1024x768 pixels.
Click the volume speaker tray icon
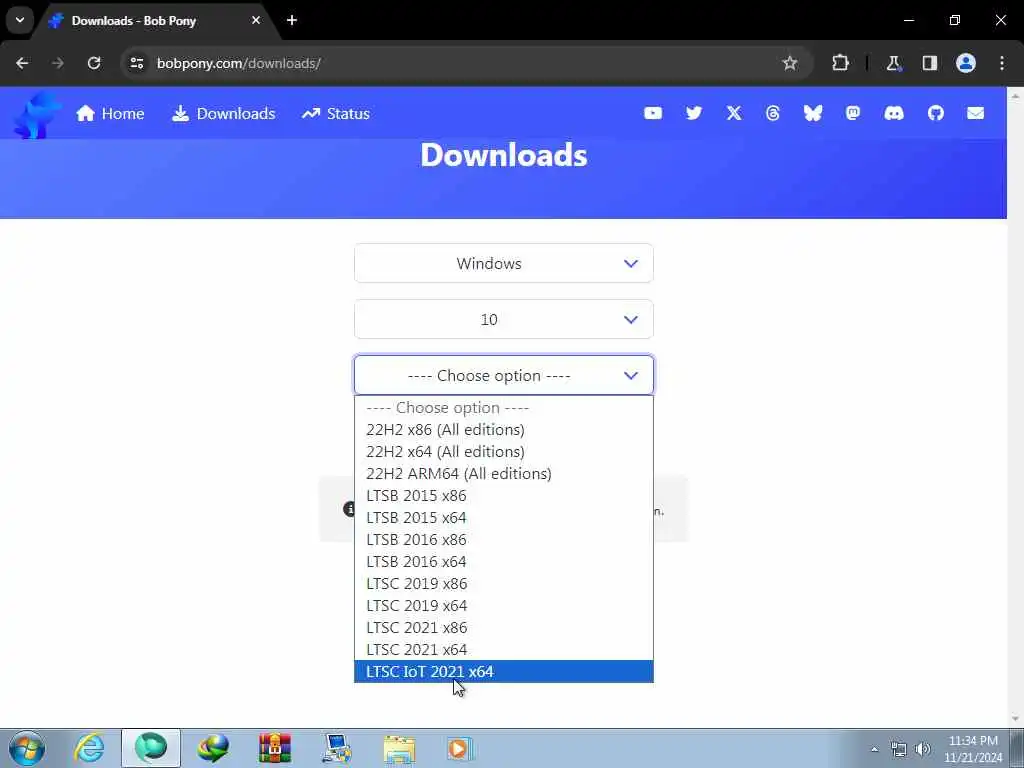coord(922,749)
